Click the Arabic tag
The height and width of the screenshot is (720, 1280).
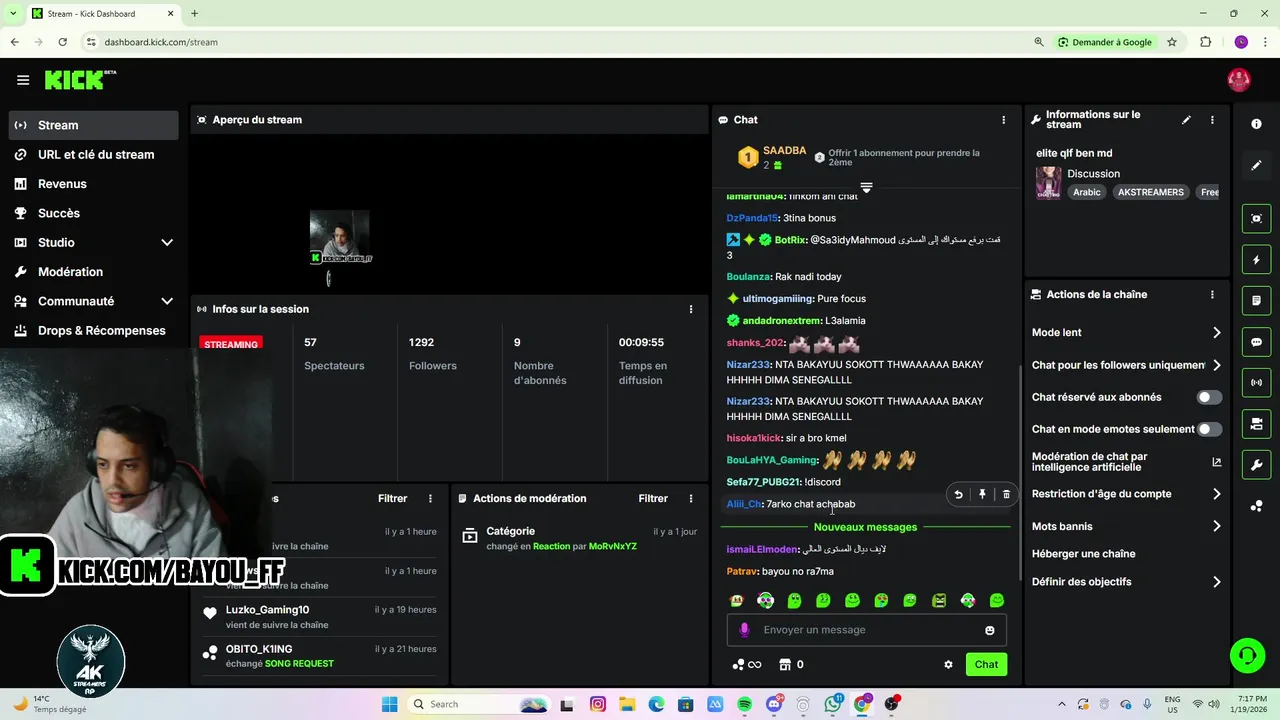pos(1086,192)
